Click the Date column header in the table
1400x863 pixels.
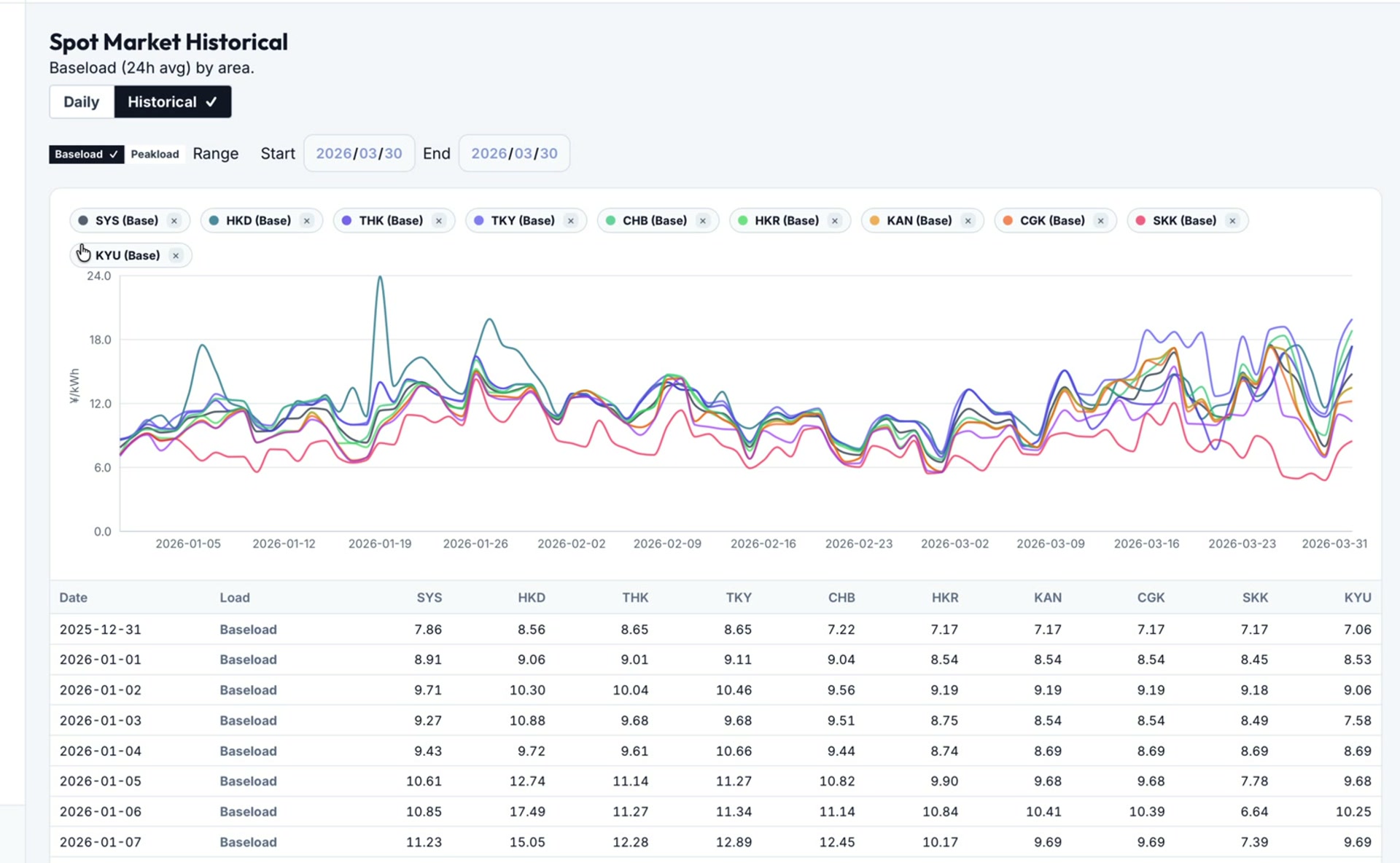pyautogui.click(x=73, y=597)
